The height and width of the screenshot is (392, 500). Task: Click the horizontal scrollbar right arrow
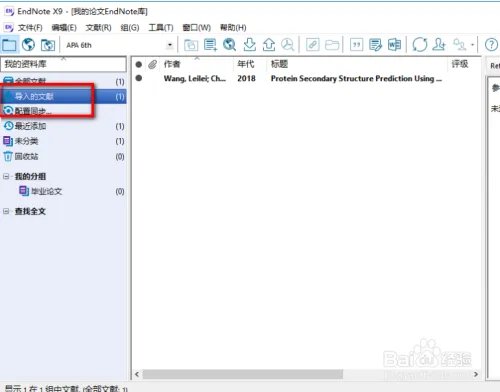point(476,374)
